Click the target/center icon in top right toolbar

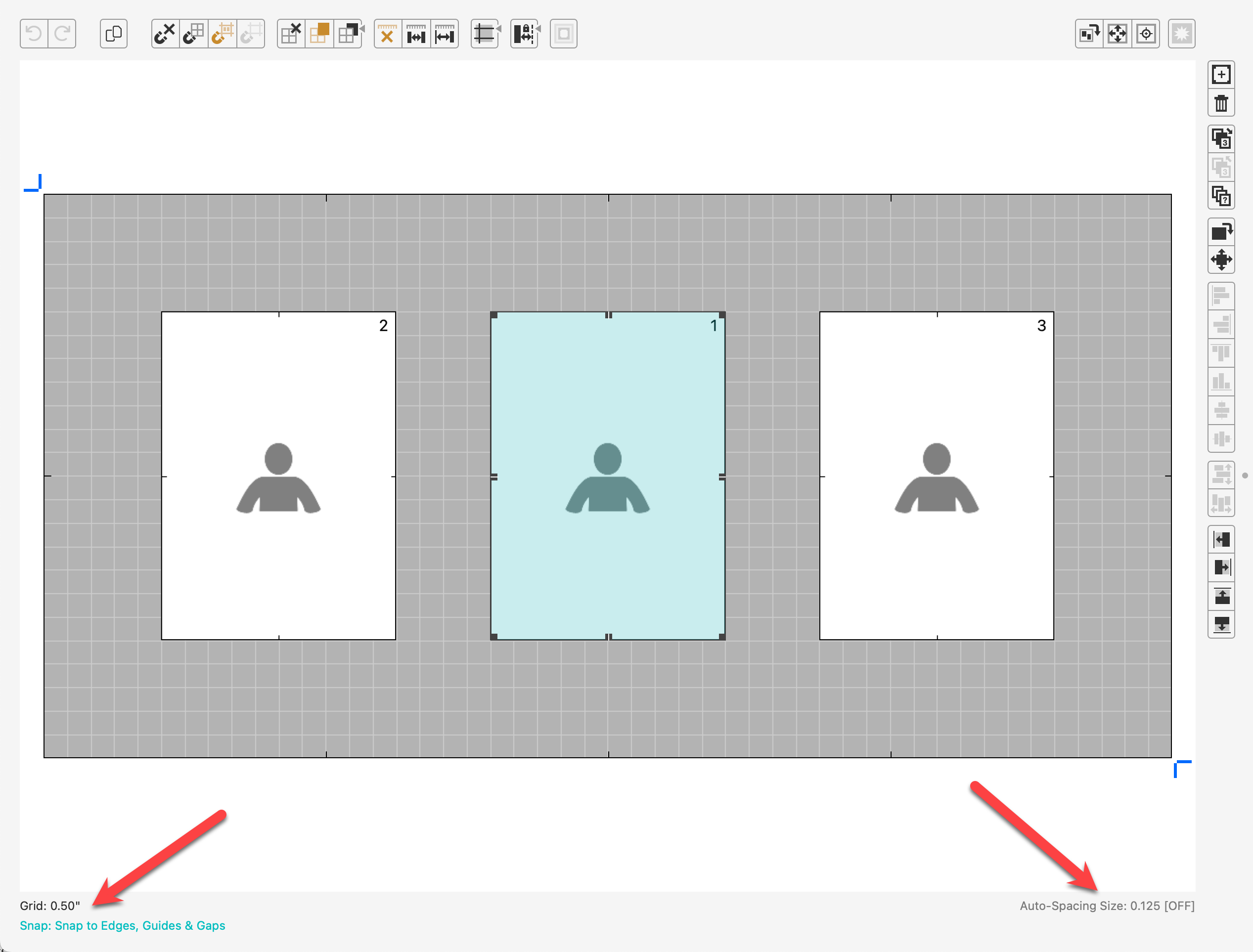[x=1146, y=34]
